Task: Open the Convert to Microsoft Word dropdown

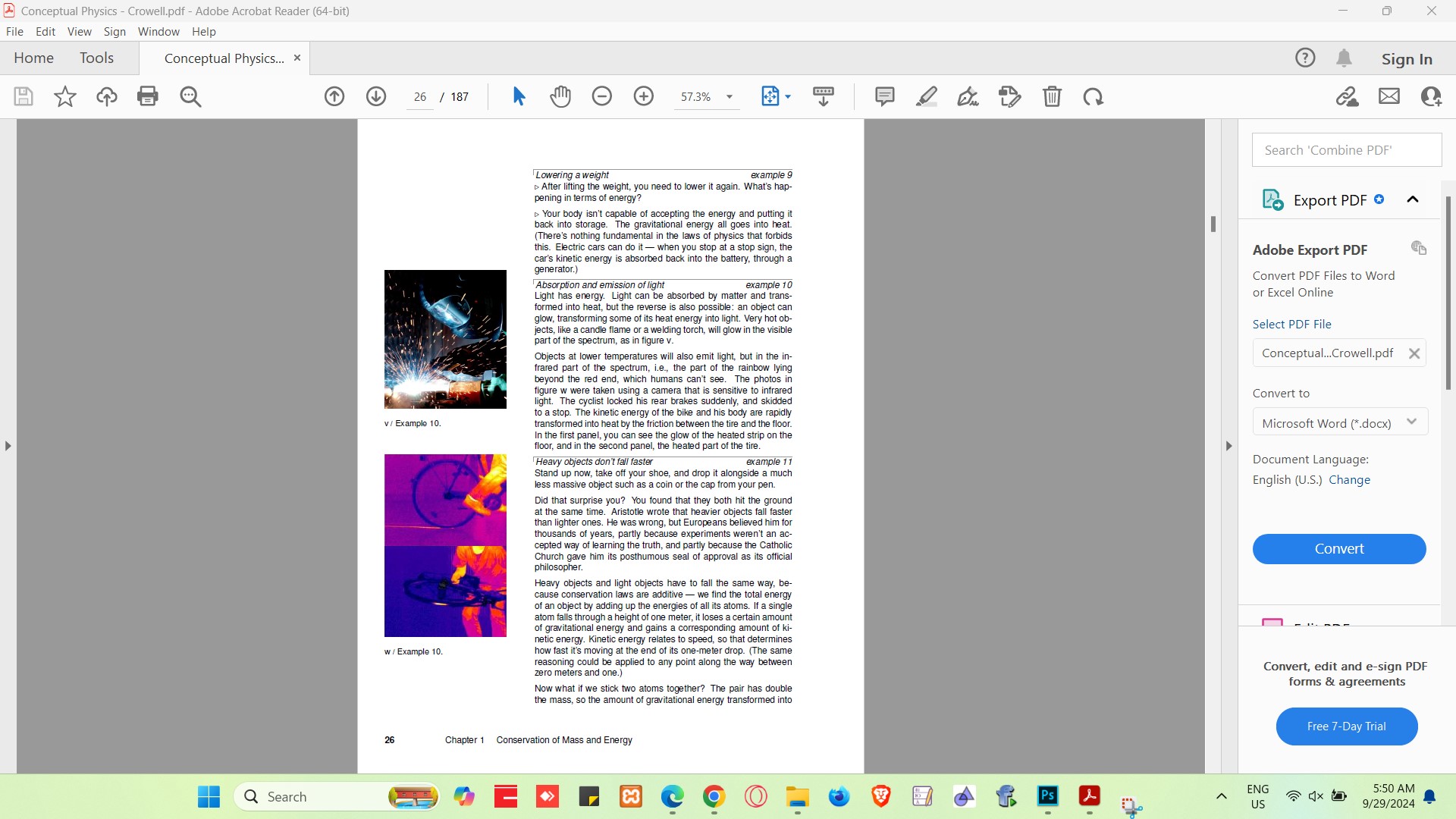Action: coord(1340,422)
